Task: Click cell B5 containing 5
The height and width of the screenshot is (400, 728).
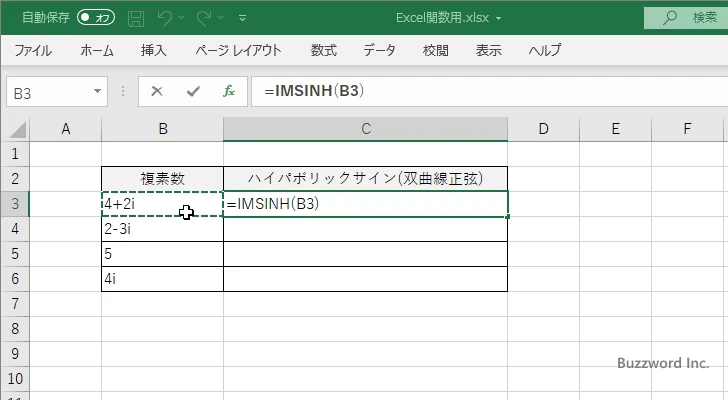Action: pos(162,254)
